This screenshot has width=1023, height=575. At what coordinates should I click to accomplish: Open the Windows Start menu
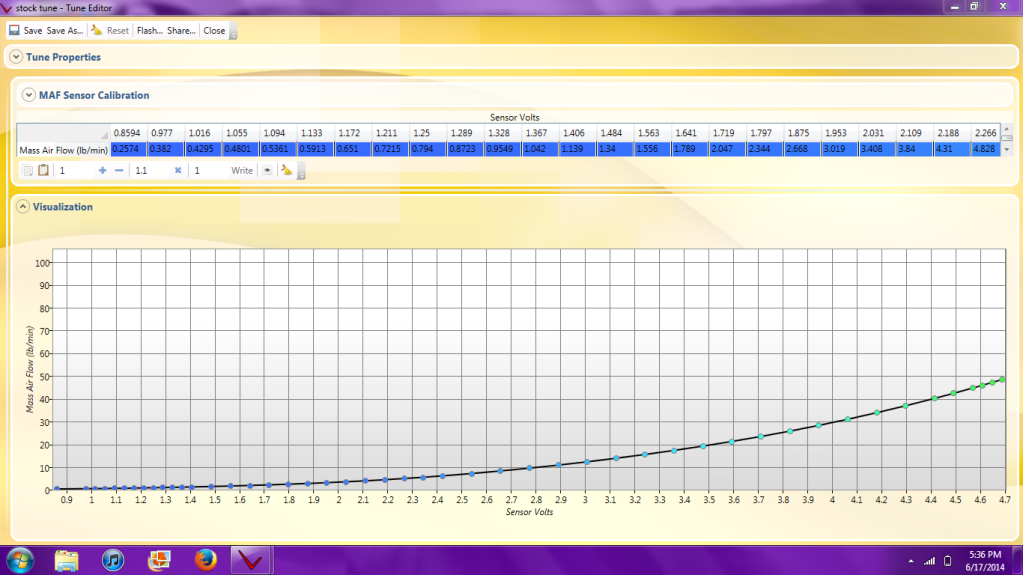click(x=20, y=561)
